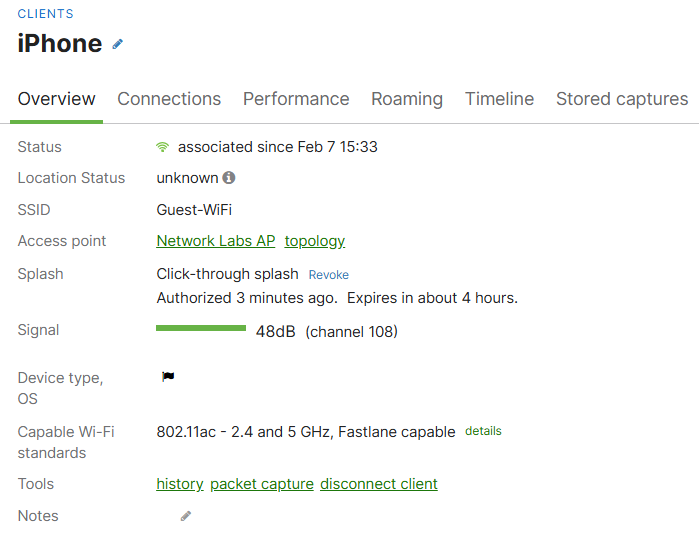The width and height of the screenshot is (699, 535).
Task: Switch to the Connections tab
Action: 169,99
